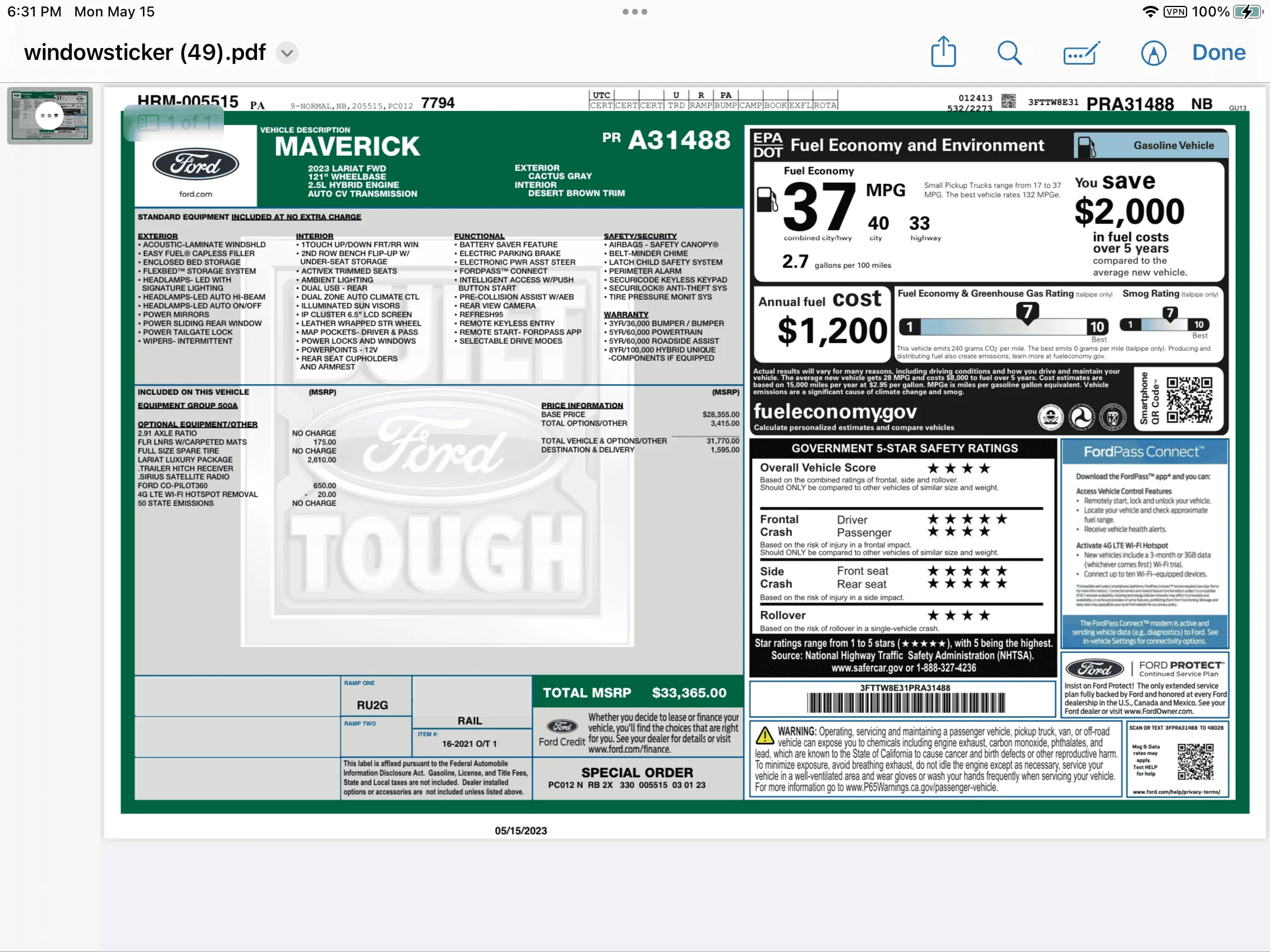Tap Done to close the PDF

point(1219,53)
